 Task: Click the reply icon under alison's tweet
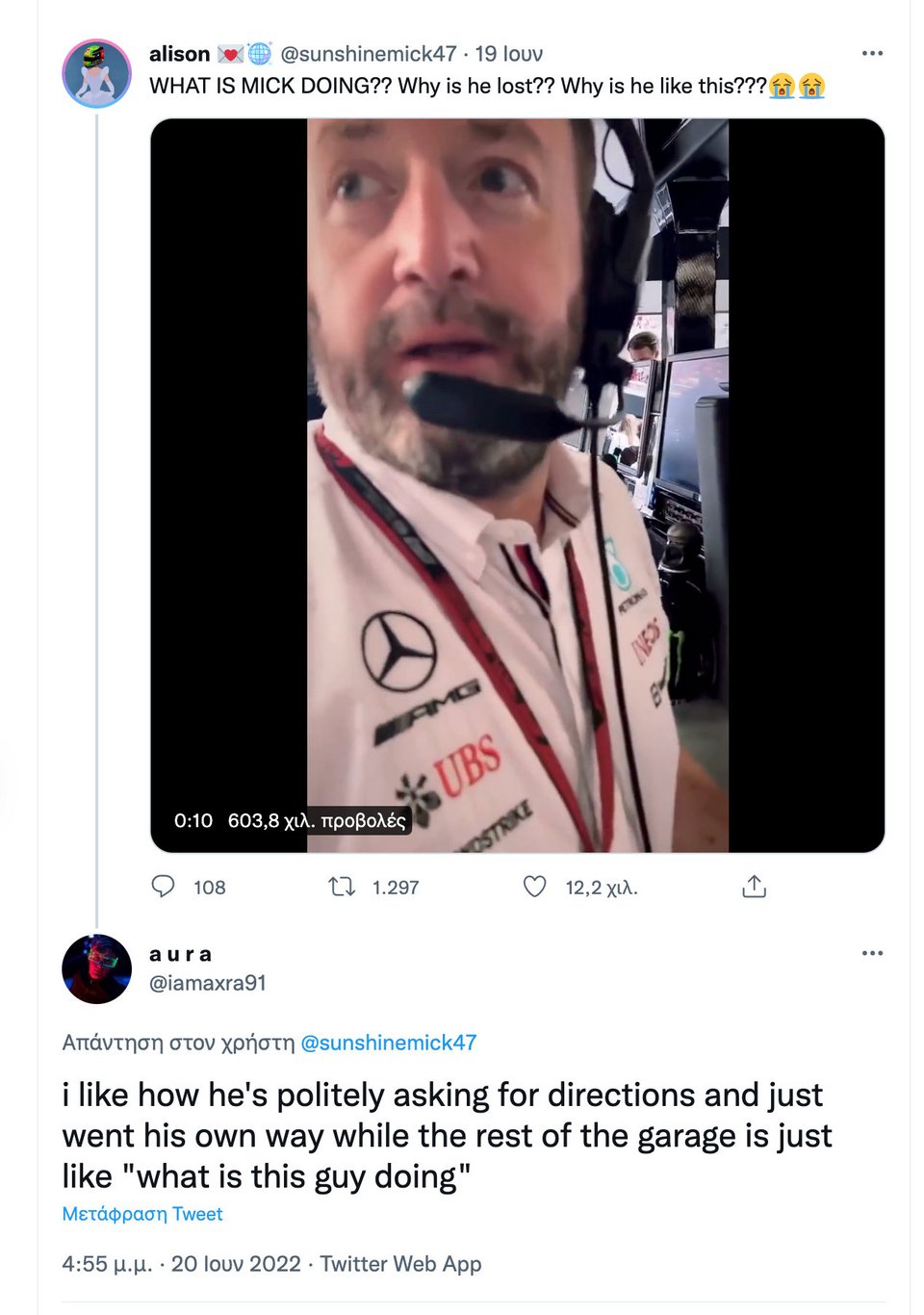(164, 886)
